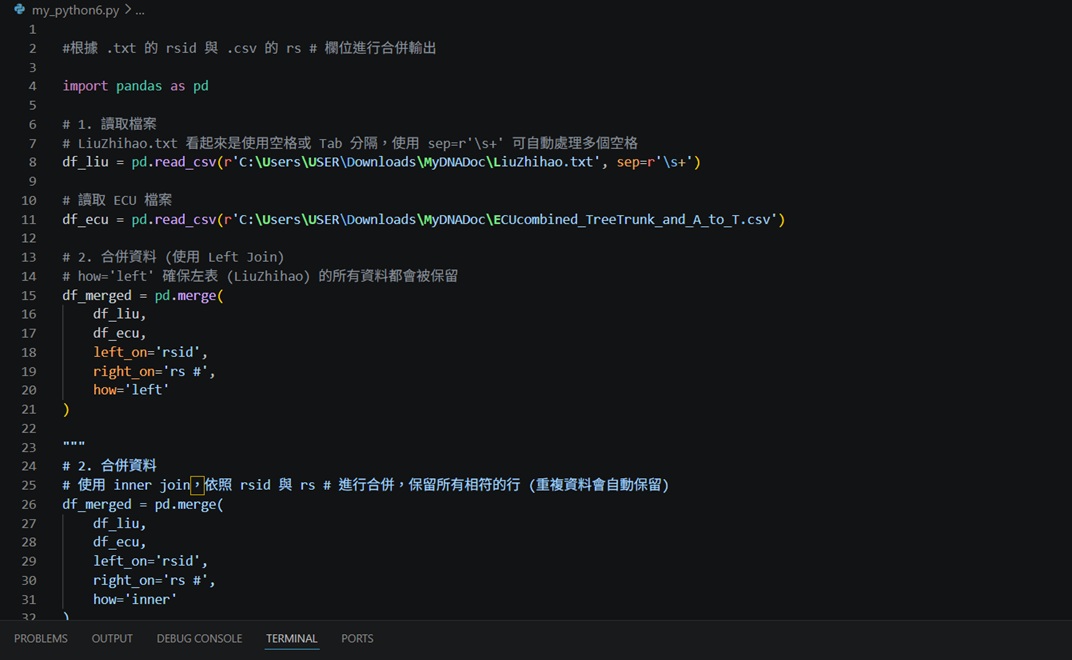Place cursor on 'import pandas as pd'

pos(135,86)
